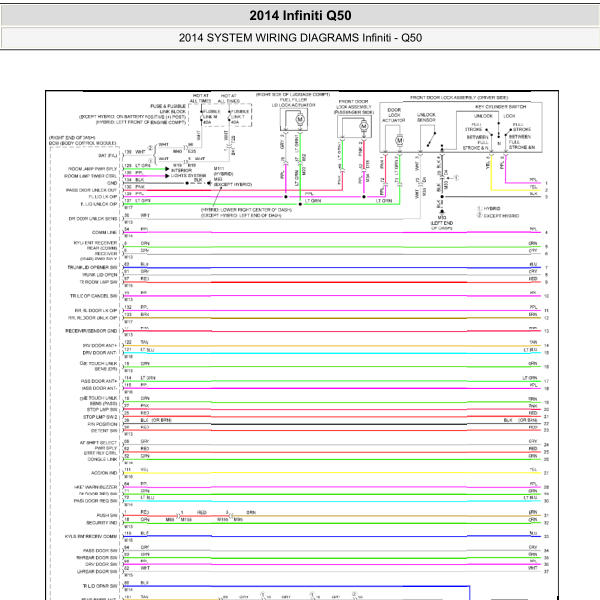Screen dimensions: 600x600
Task: Click the "PASS DOOR ANT+" pin label
Action: click(x=99, y=381)
